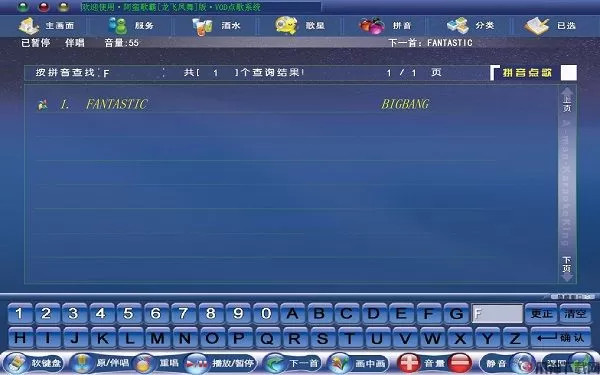
Task: Tap the letter H key
Action: pos(20,338)
